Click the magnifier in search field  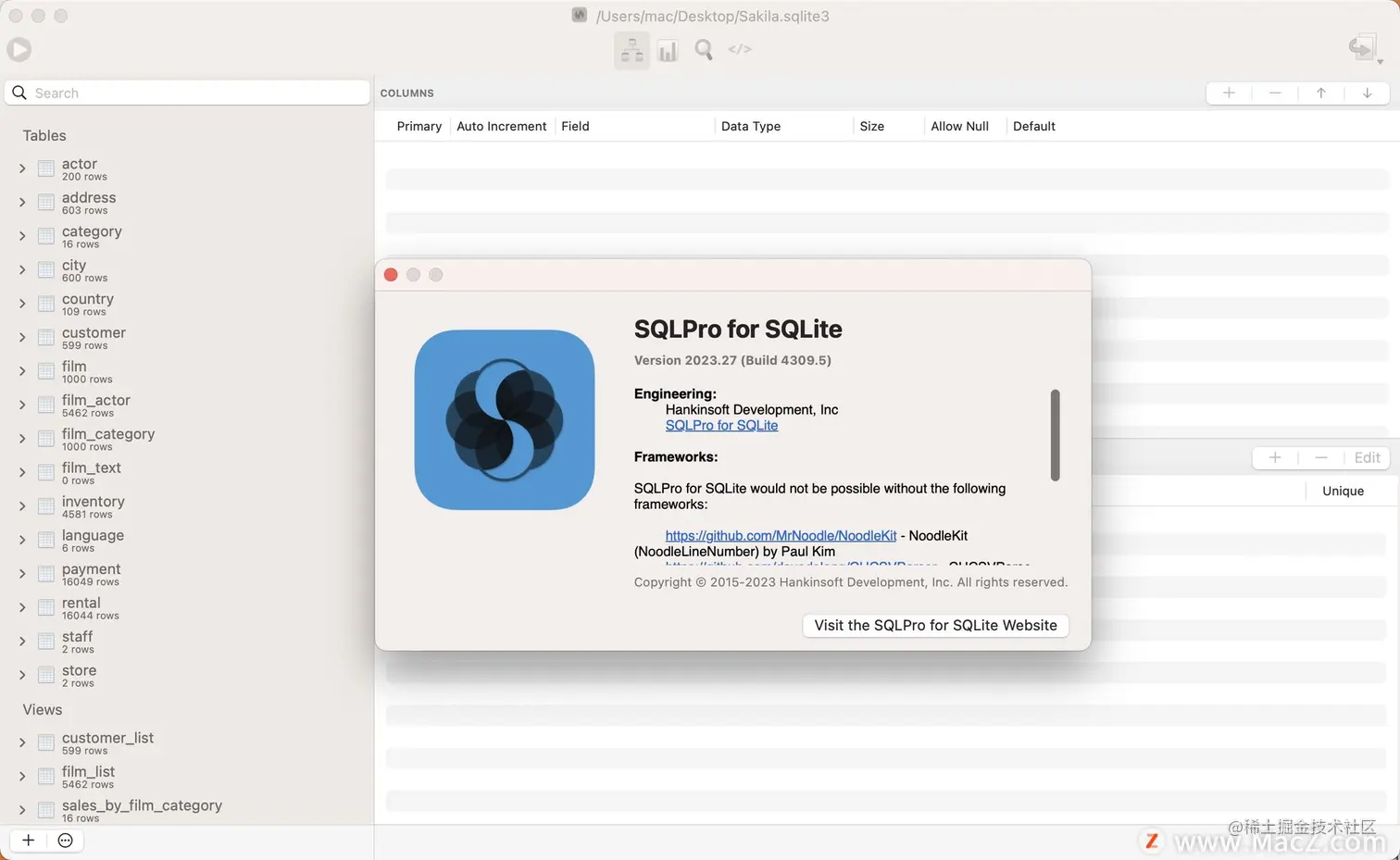pos(19,93)
